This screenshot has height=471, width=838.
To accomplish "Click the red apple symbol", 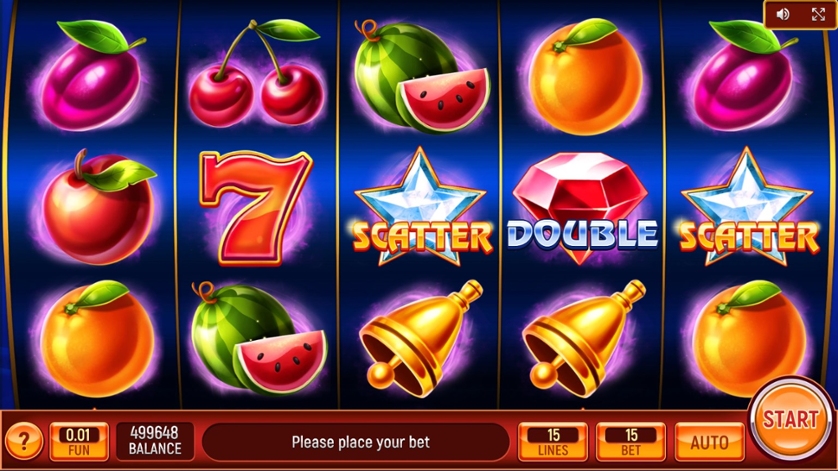I will (x=97, y=207).
